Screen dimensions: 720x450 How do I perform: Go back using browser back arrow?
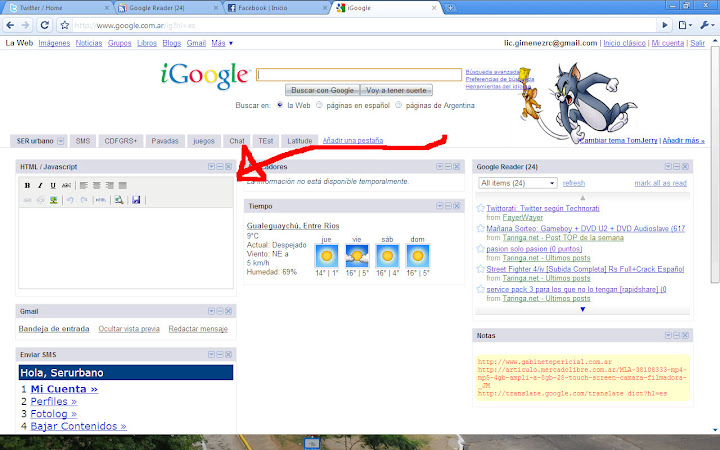[x=11, y=25]
